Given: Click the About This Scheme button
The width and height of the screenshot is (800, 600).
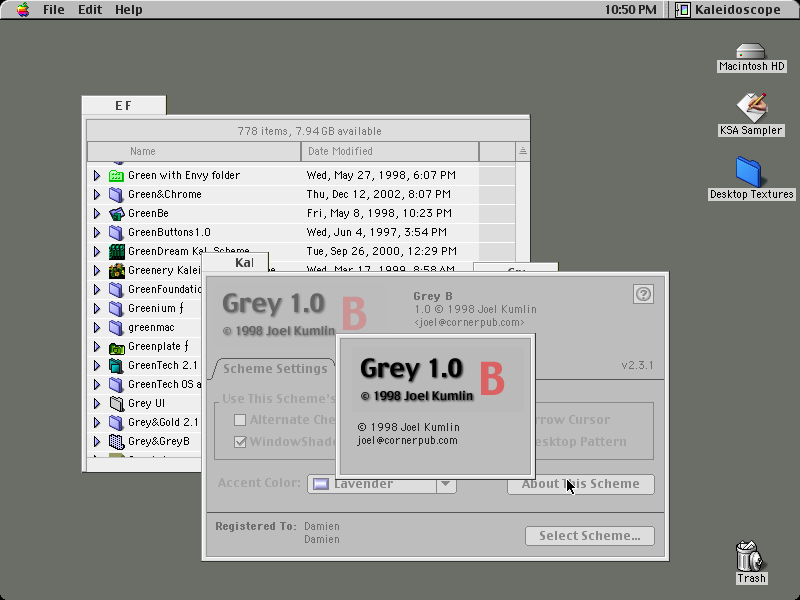Looking at the screenshot, I should pyautogui.click(x=581, y=484).
